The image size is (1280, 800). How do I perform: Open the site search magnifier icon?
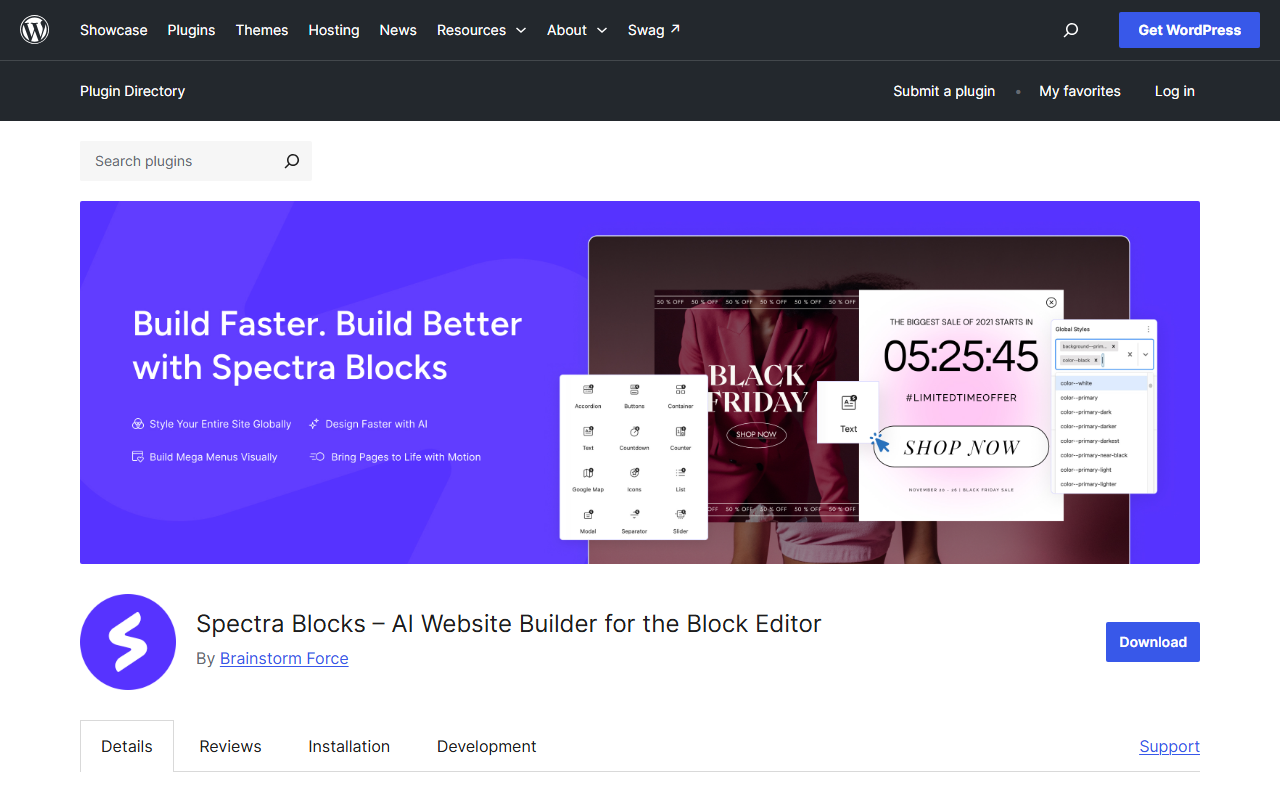click(x=1071, y=30)
